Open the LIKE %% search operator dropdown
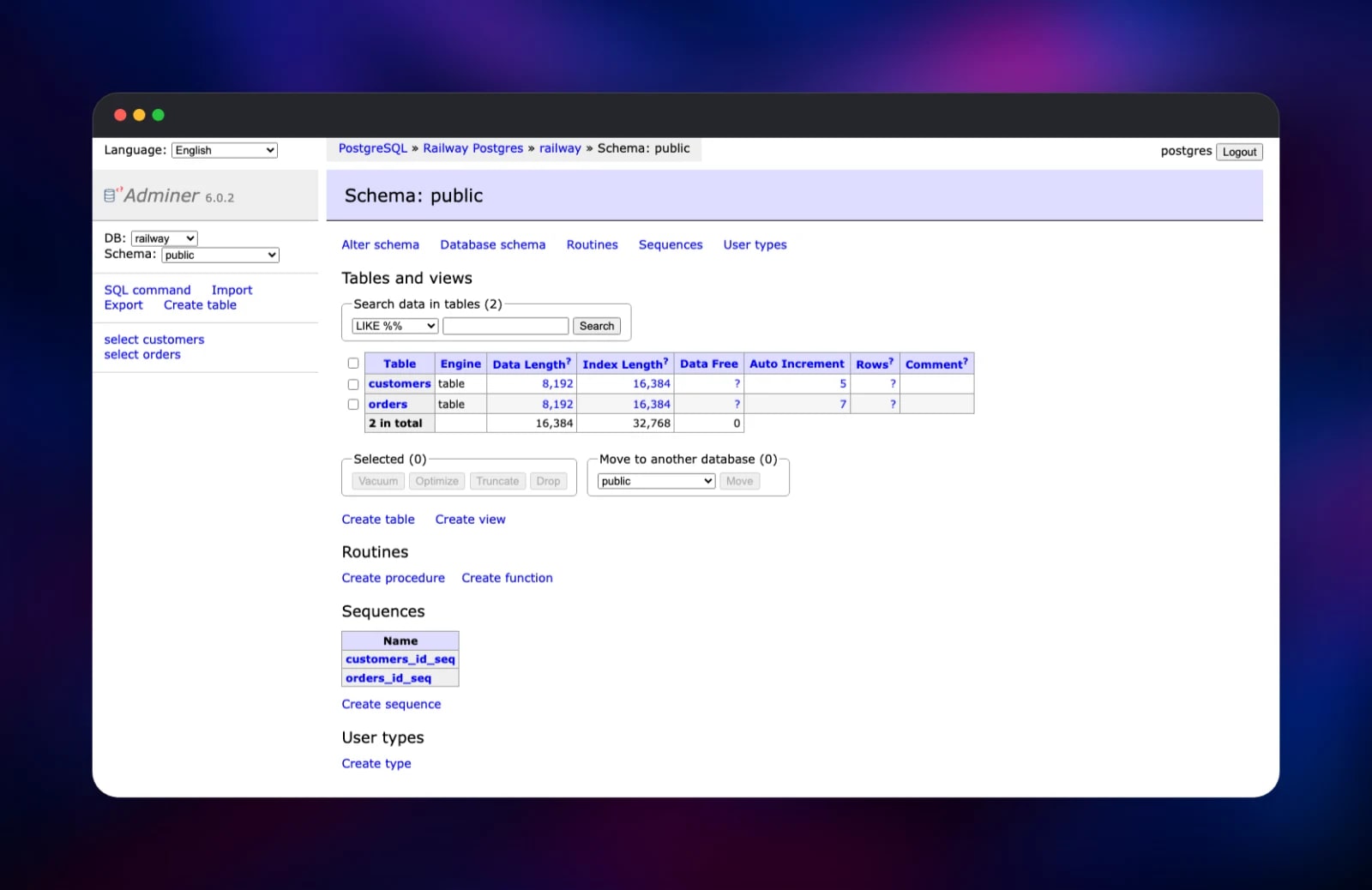The width and height of the screenshot is (1372, 890). [395, 326]
